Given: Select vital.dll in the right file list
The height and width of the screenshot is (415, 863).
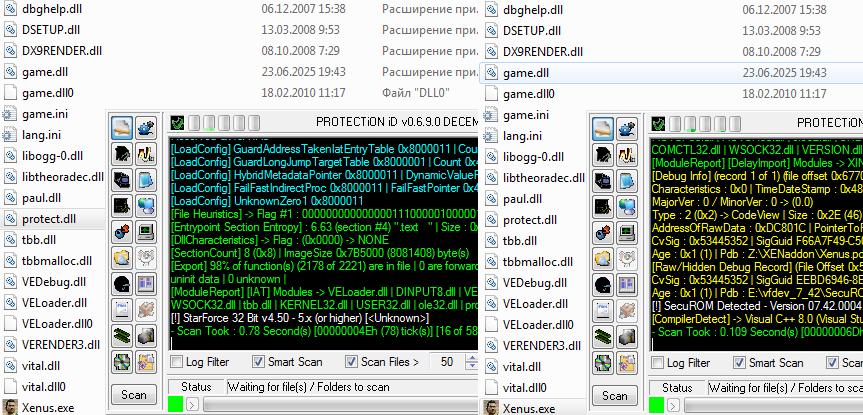Looking at the screenshot, I should click(521, 367).
